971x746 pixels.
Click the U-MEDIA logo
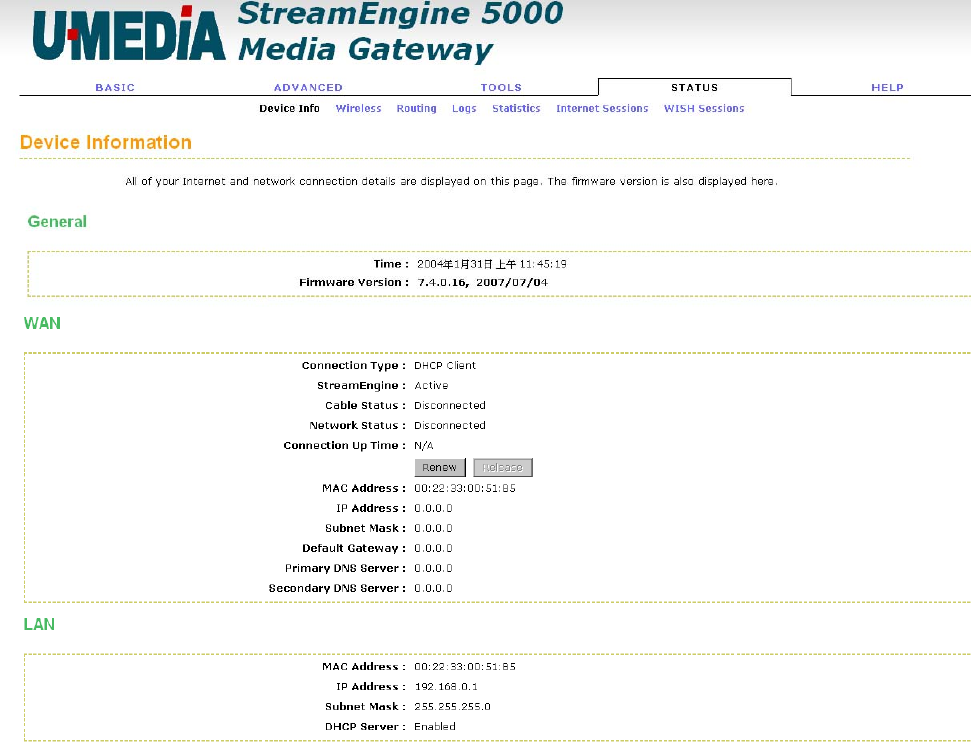coord(129,34)
